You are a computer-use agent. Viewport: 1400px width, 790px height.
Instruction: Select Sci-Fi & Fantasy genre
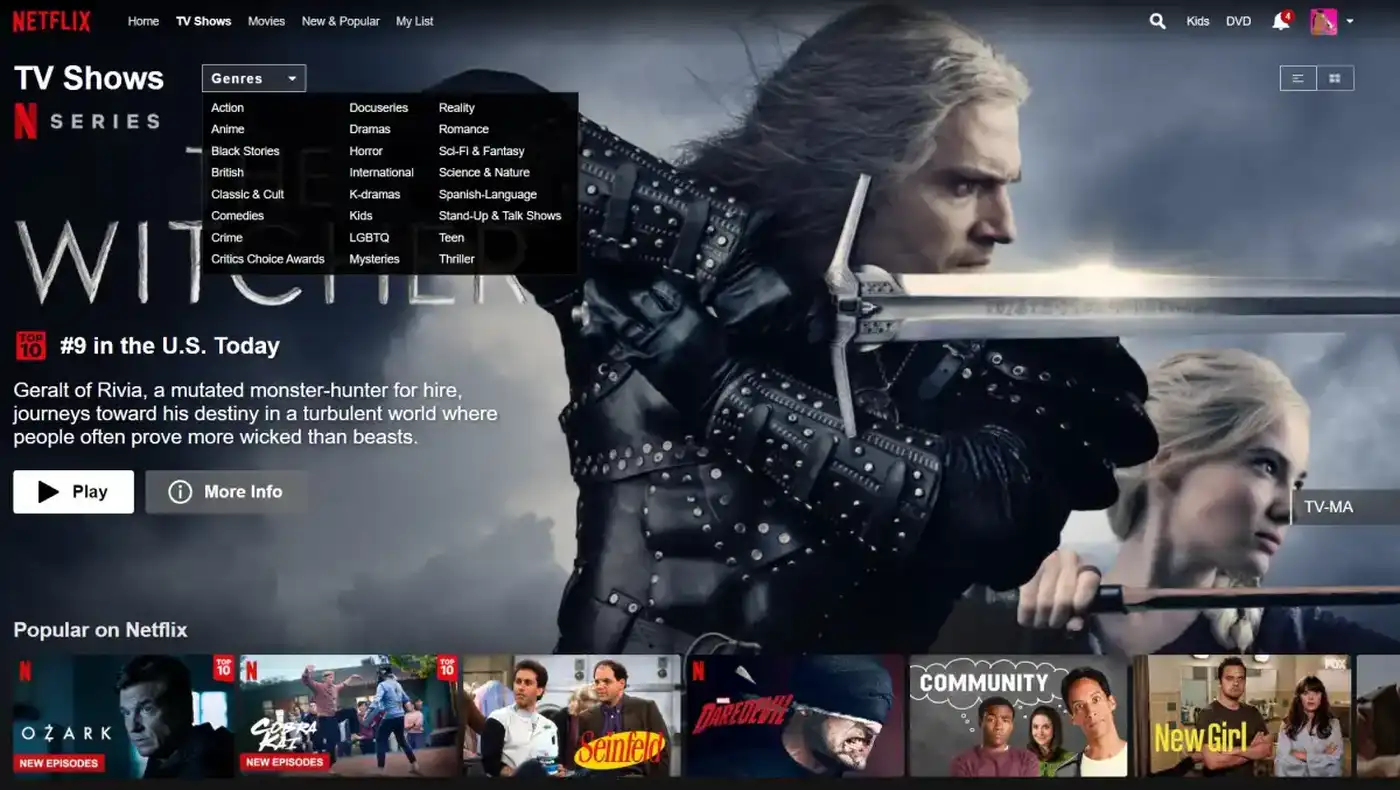point(481,151)
